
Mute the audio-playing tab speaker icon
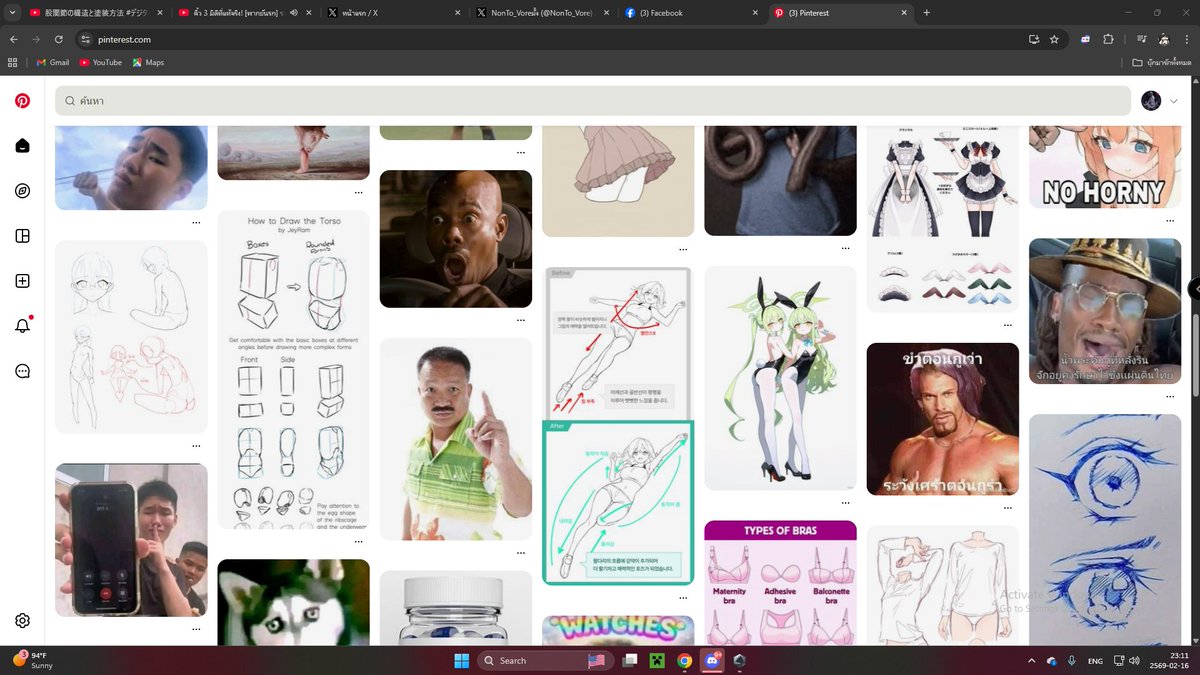tap(294, 13)
